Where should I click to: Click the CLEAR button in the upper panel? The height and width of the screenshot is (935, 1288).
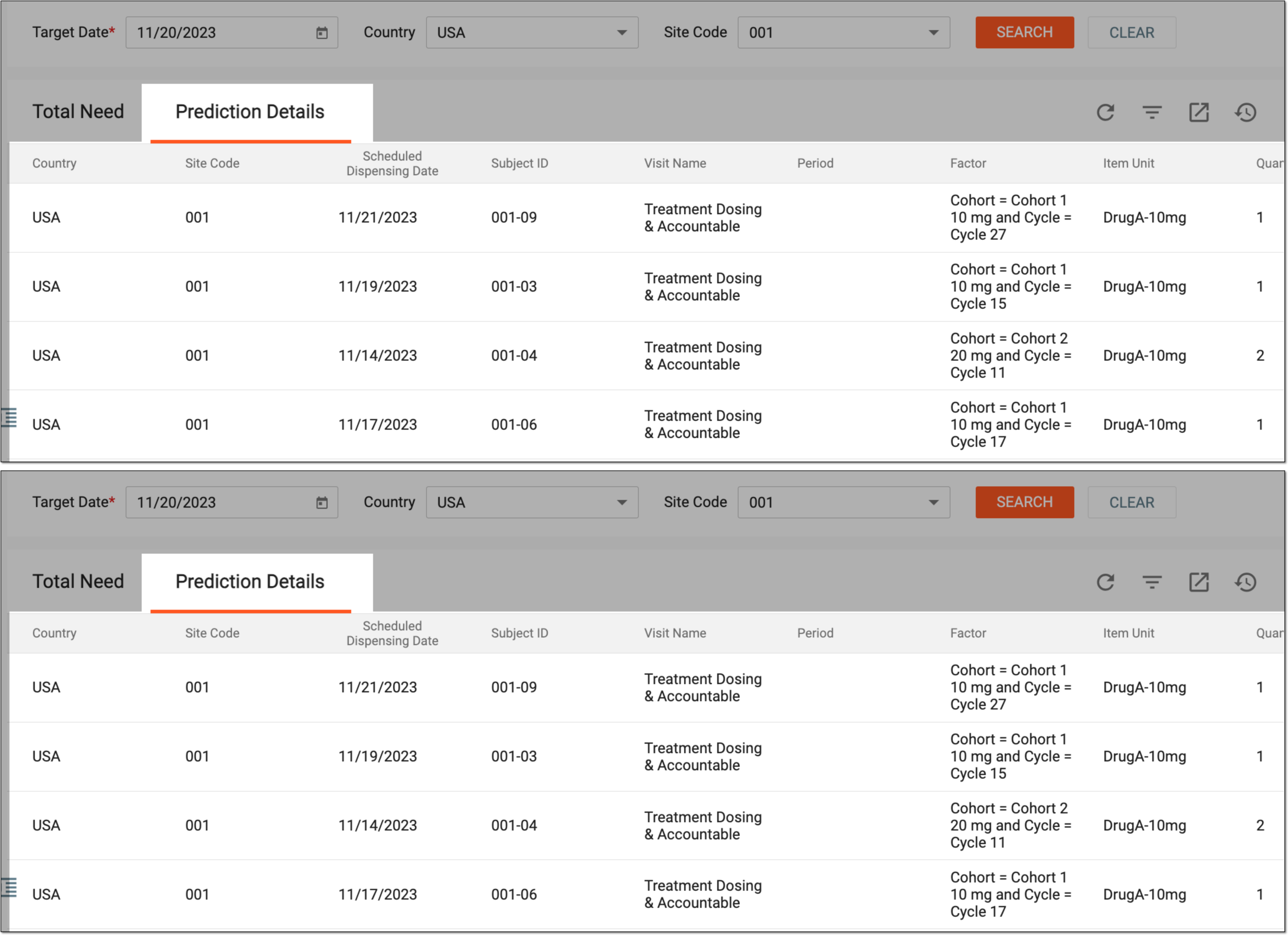1132,33
